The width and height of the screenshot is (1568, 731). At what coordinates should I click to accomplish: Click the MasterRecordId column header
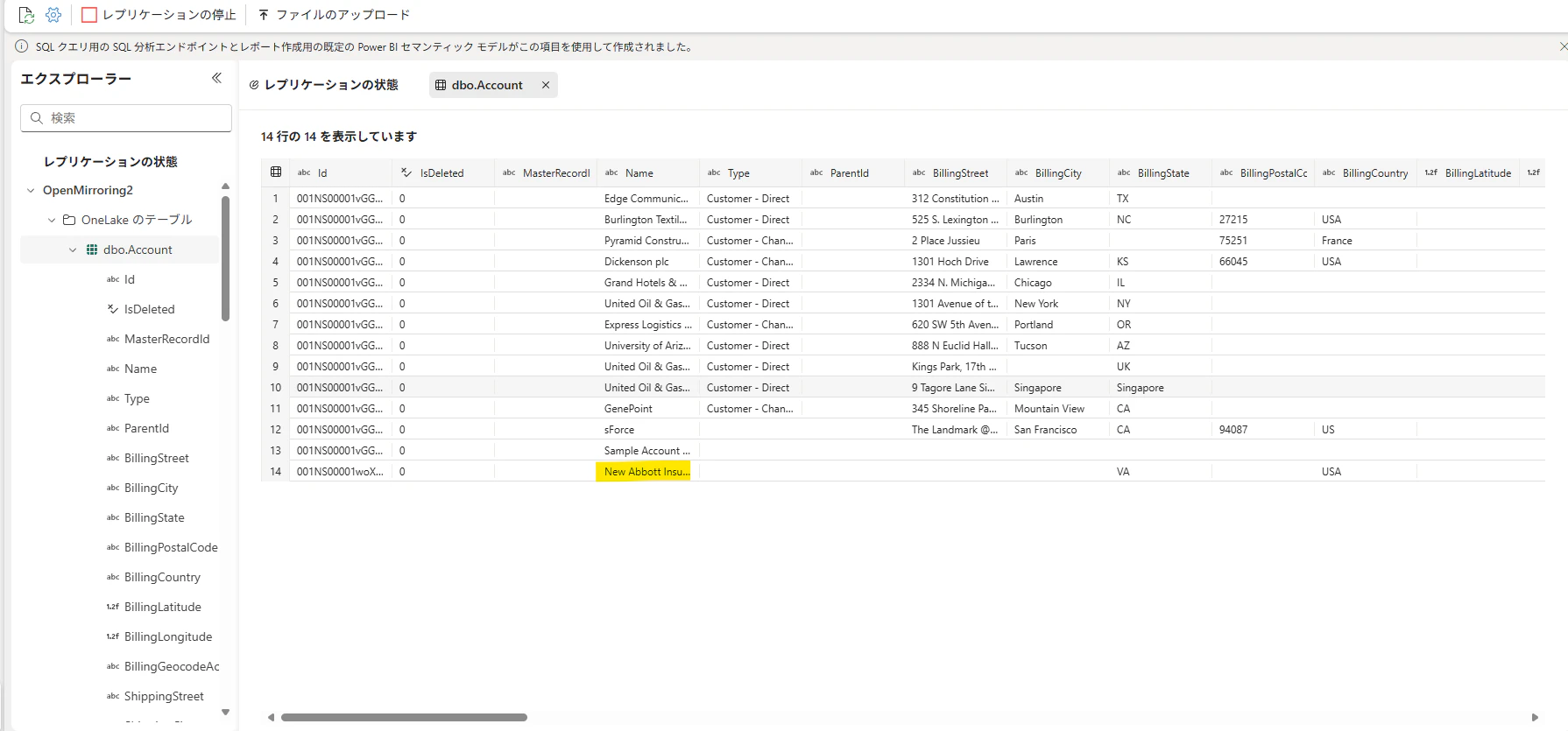pos(546,172)
